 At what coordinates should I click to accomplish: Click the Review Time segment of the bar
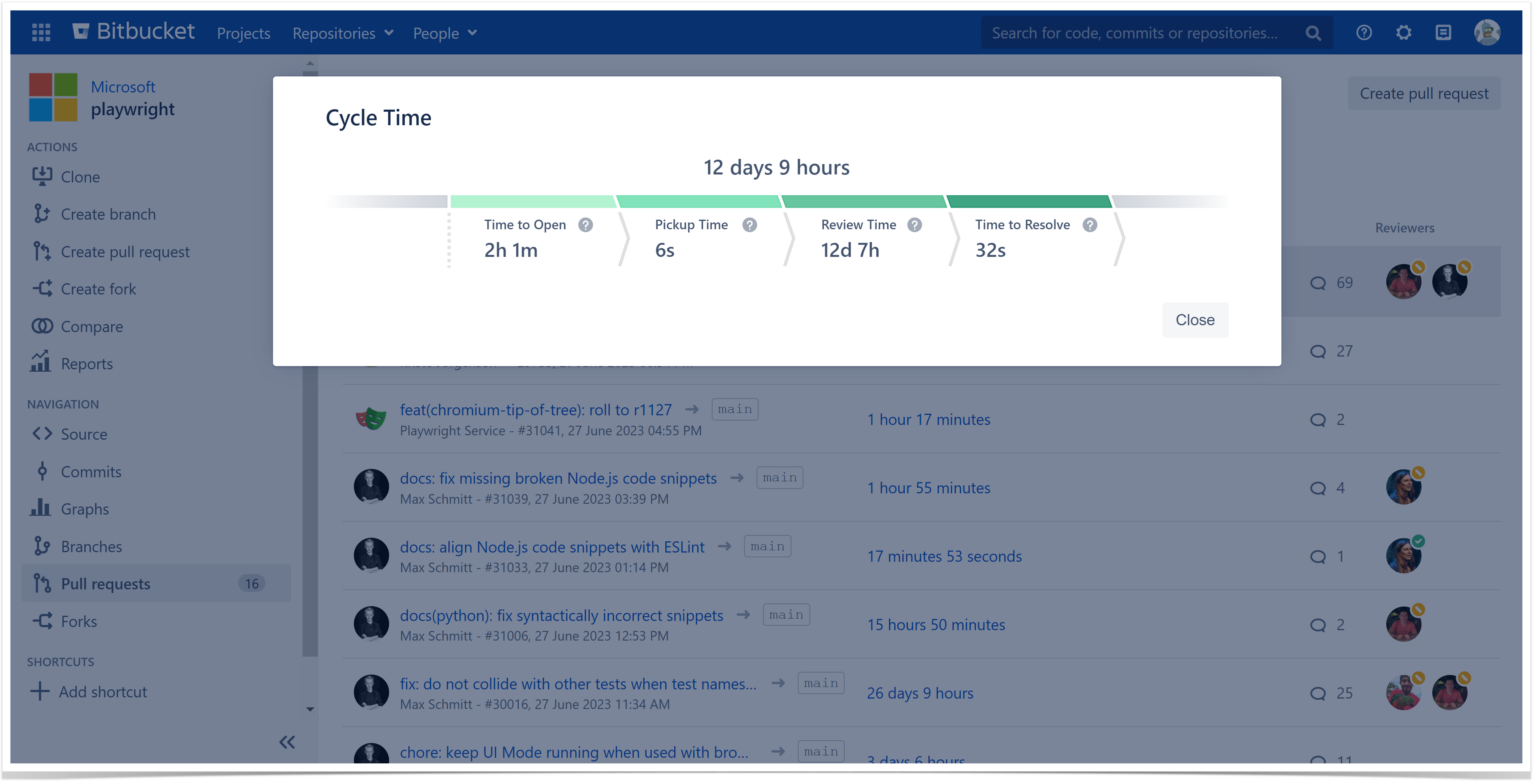[863, 201]
